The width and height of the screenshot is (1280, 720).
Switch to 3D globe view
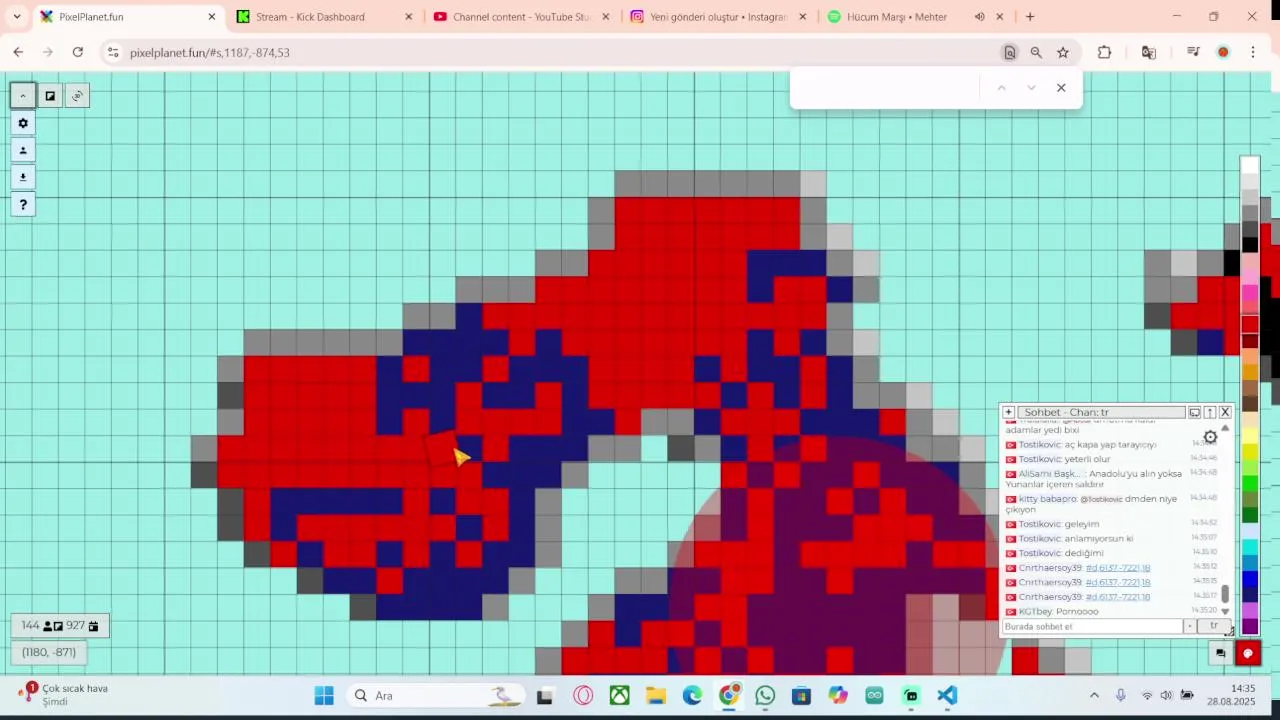click(77, 96)
